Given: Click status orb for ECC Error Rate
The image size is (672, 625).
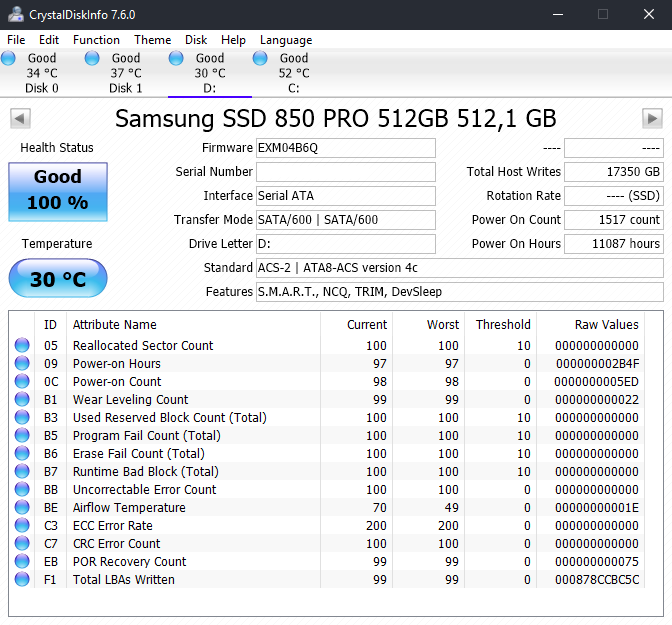Looking at the screenshot, I should pyautogui.click(x=22, y=525).
